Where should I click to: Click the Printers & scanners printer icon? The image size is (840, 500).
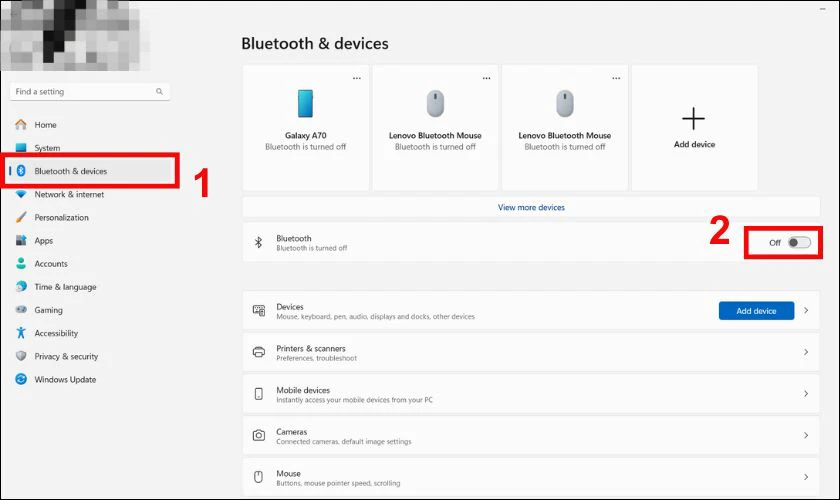click(259, 352)
